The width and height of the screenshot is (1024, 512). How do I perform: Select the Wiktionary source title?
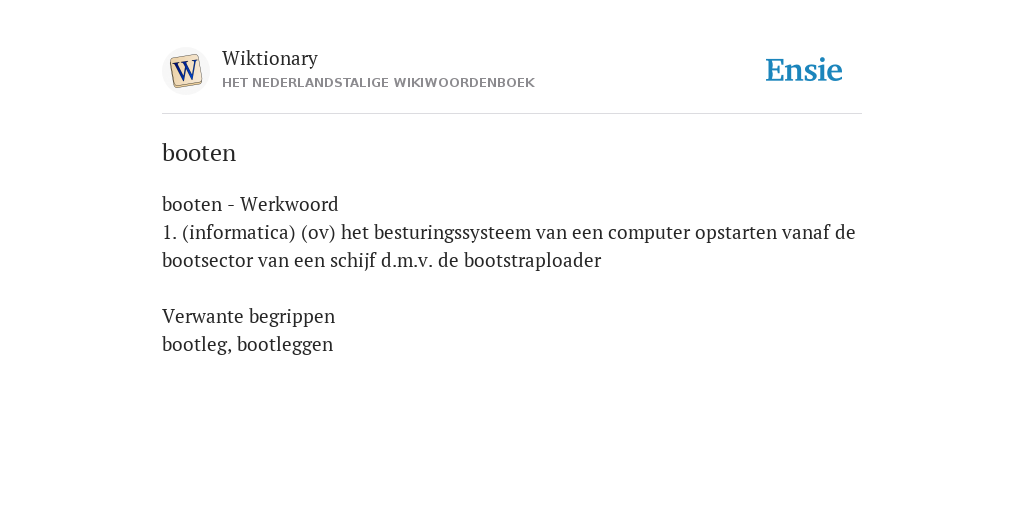(270, 58)
